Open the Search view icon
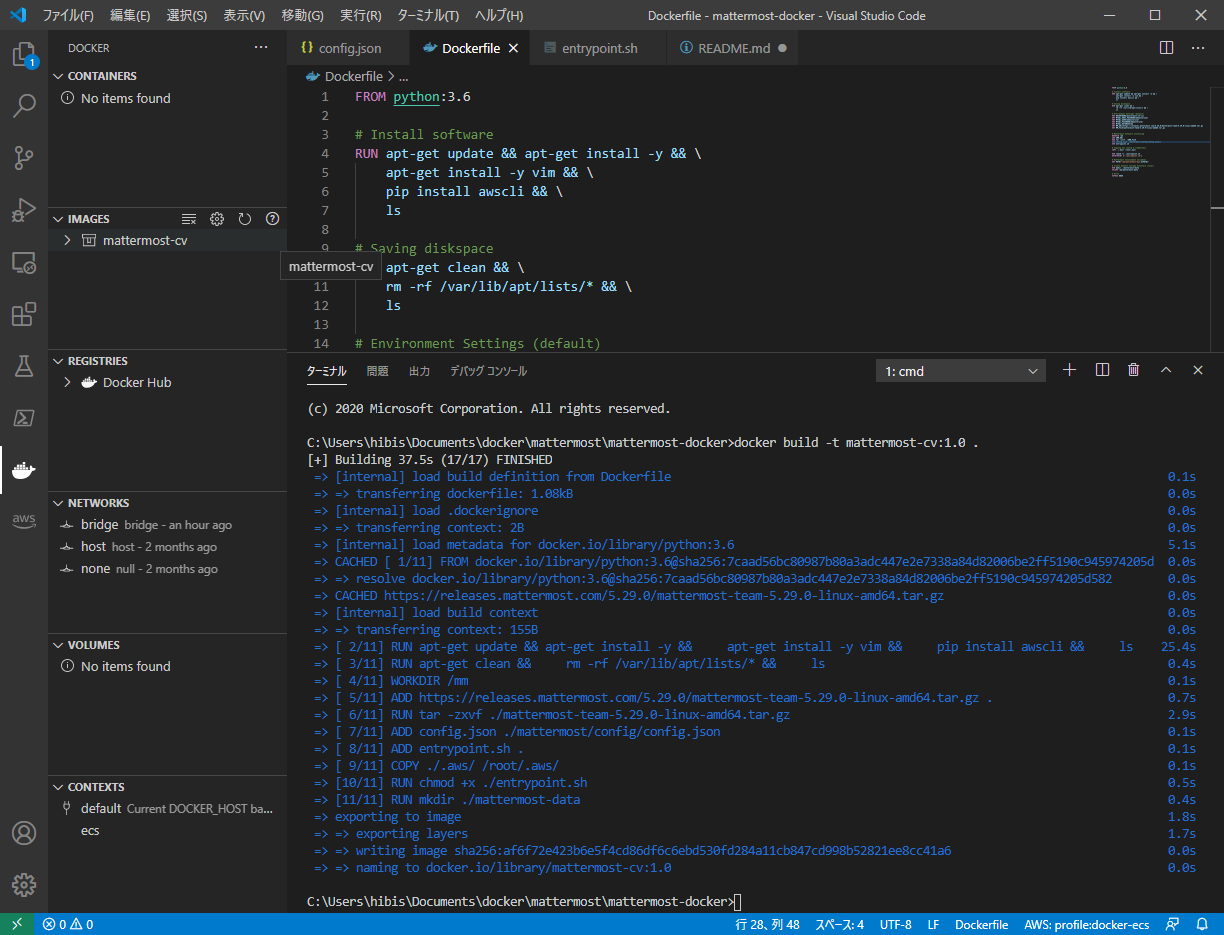The height and width of the screenshot is (935, 1224). (x=24, y=105)
